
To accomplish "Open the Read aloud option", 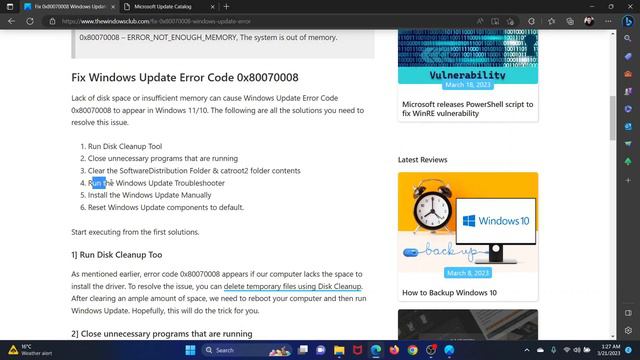I will pyautogui.click(x=480, y=21).
